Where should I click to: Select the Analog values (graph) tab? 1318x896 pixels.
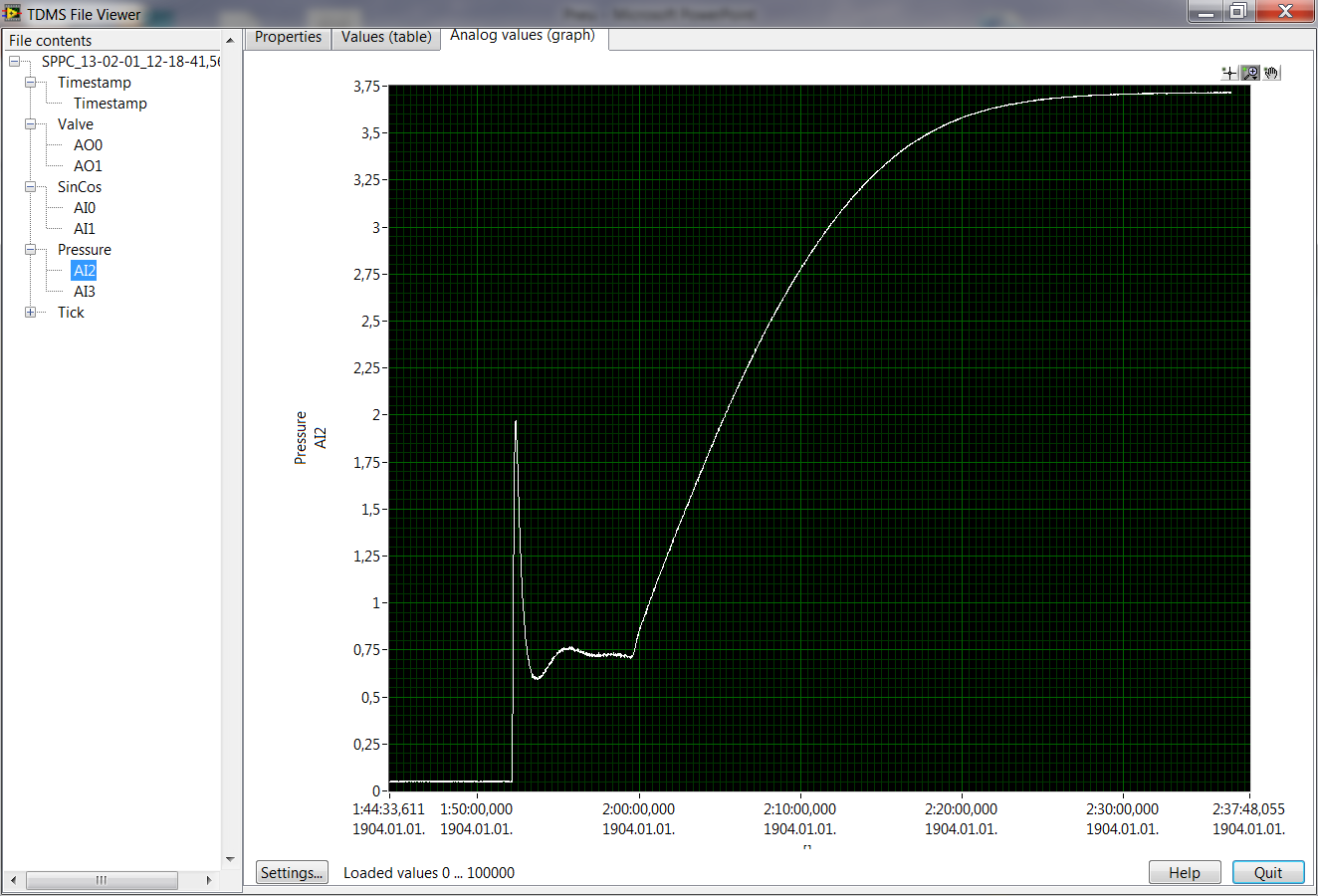pos(523,36)
